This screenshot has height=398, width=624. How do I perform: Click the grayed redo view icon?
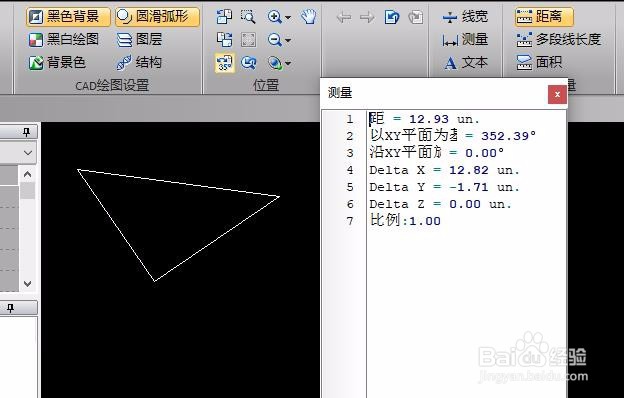coord(416,17)
